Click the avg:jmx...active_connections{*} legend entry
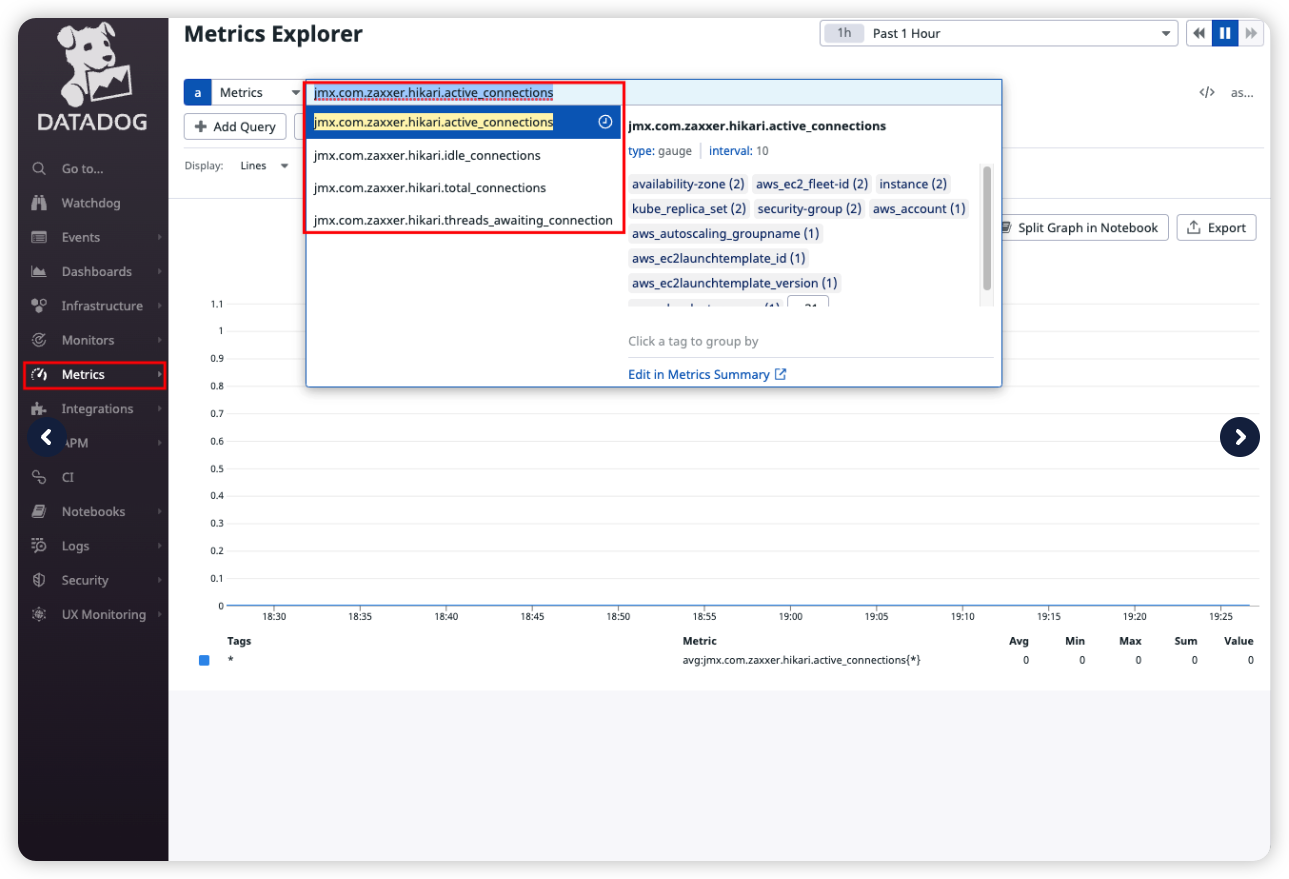Viewport: 1289px width, 879px height. [x=801, y=660]
